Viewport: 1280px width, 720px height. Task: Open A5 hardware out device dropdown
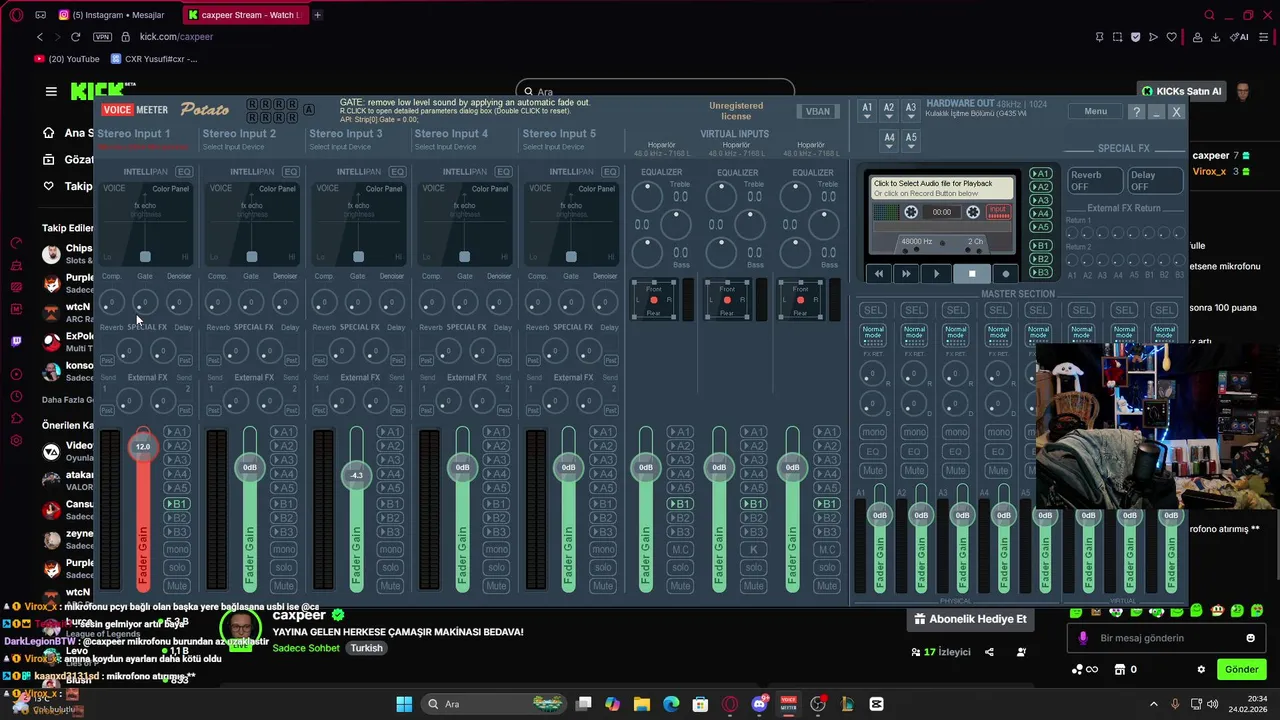coord(911,141)
